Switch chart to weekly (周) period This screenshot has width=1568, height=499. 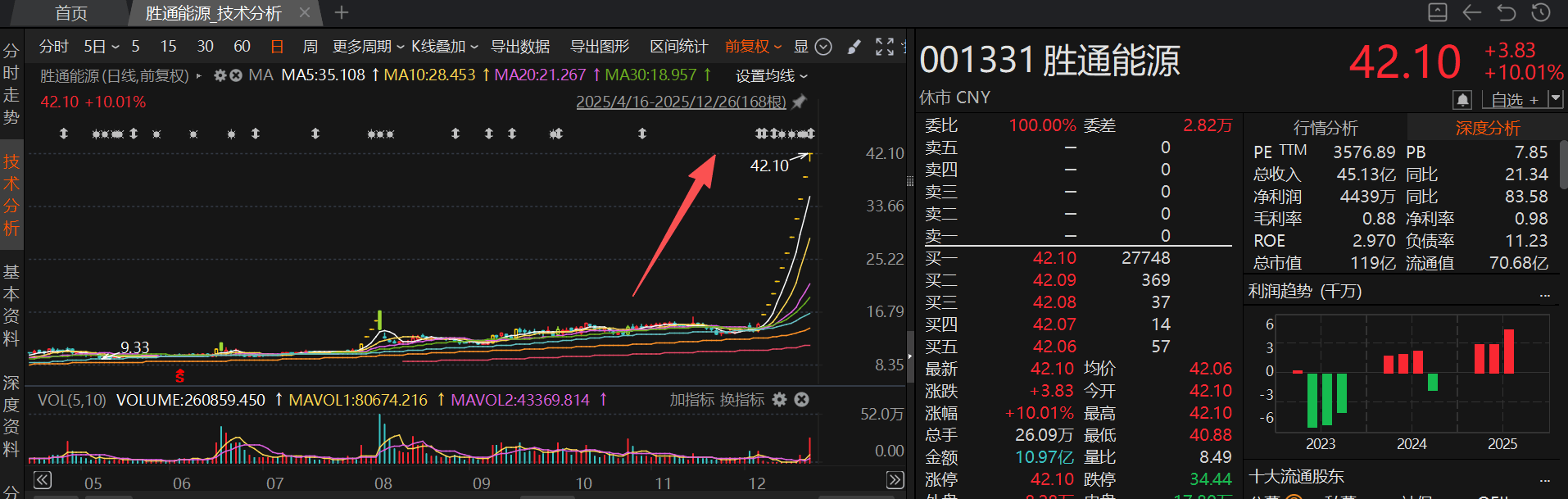(310, 47)
